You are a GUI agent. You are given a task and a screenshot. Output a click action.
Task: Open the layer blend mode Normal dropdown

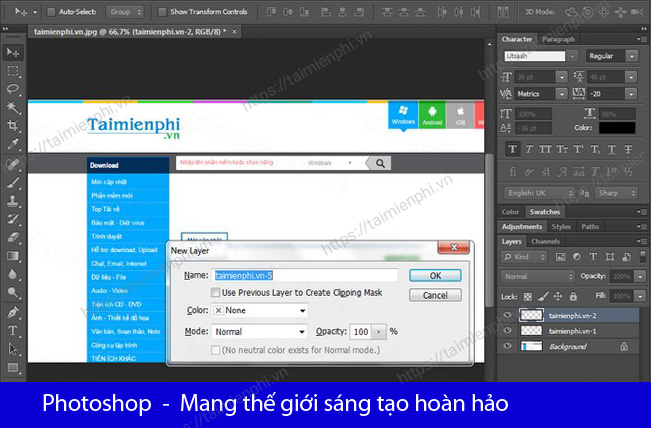pos(538,276)
